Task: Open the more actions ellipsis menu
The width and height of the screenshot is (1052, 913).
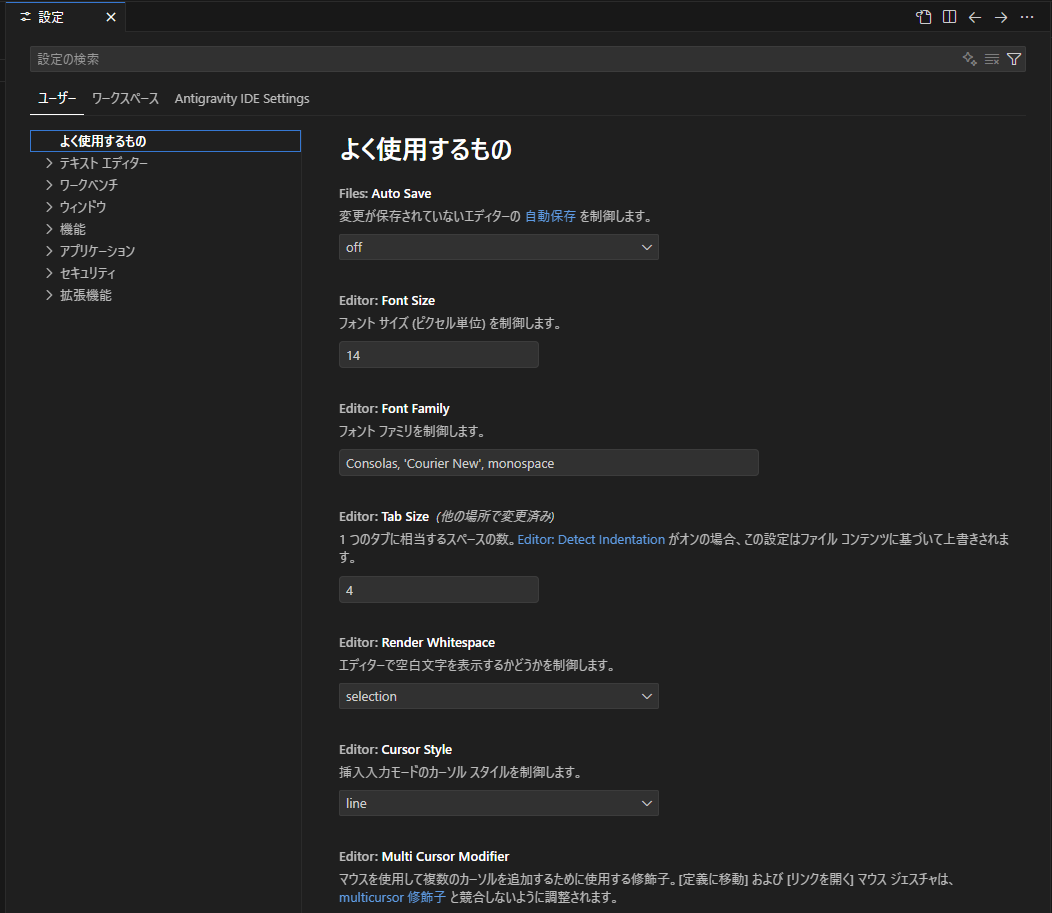Action: tap(1027, 17)
